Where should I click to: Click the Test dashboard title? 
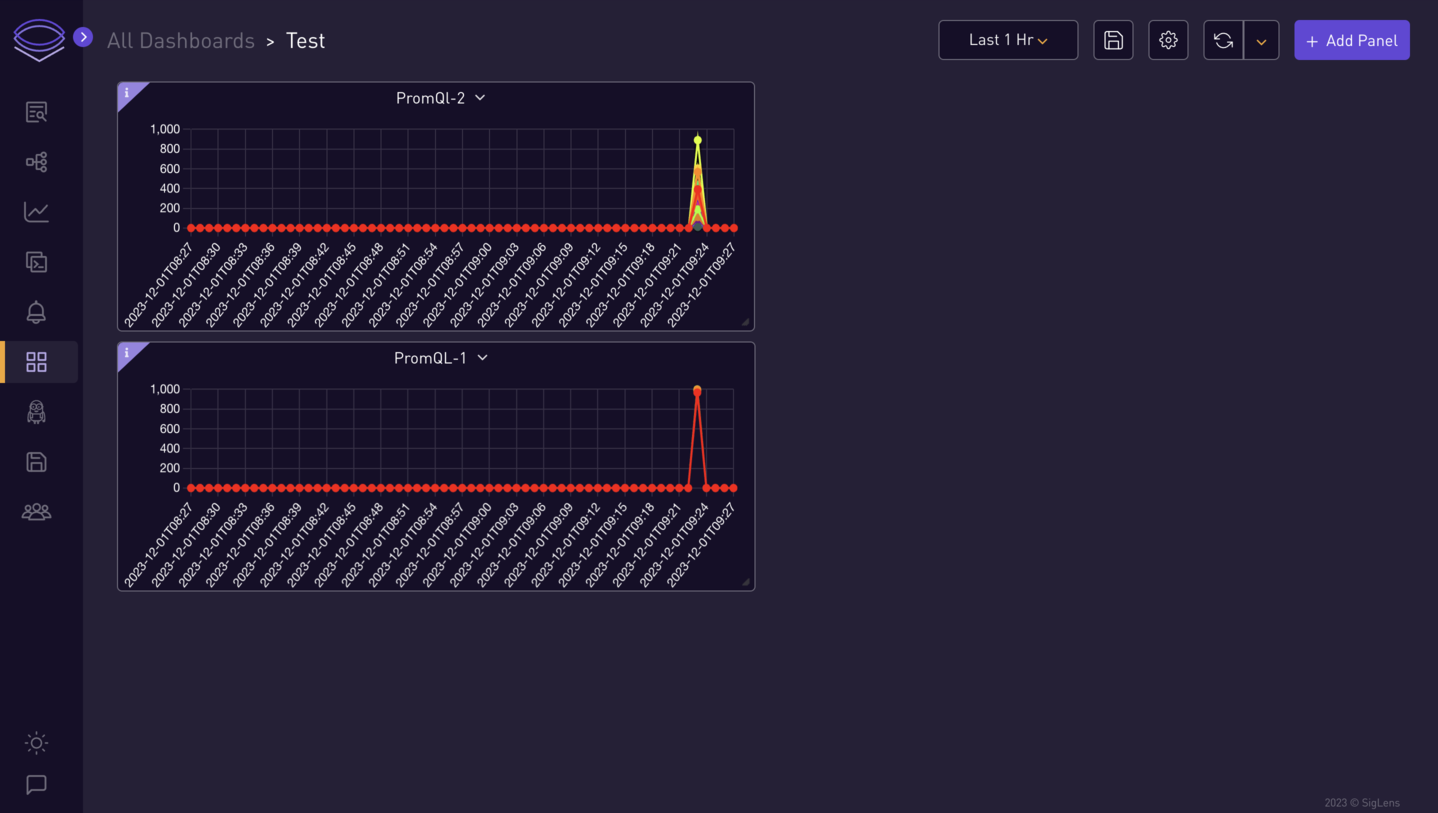(305, 41)
